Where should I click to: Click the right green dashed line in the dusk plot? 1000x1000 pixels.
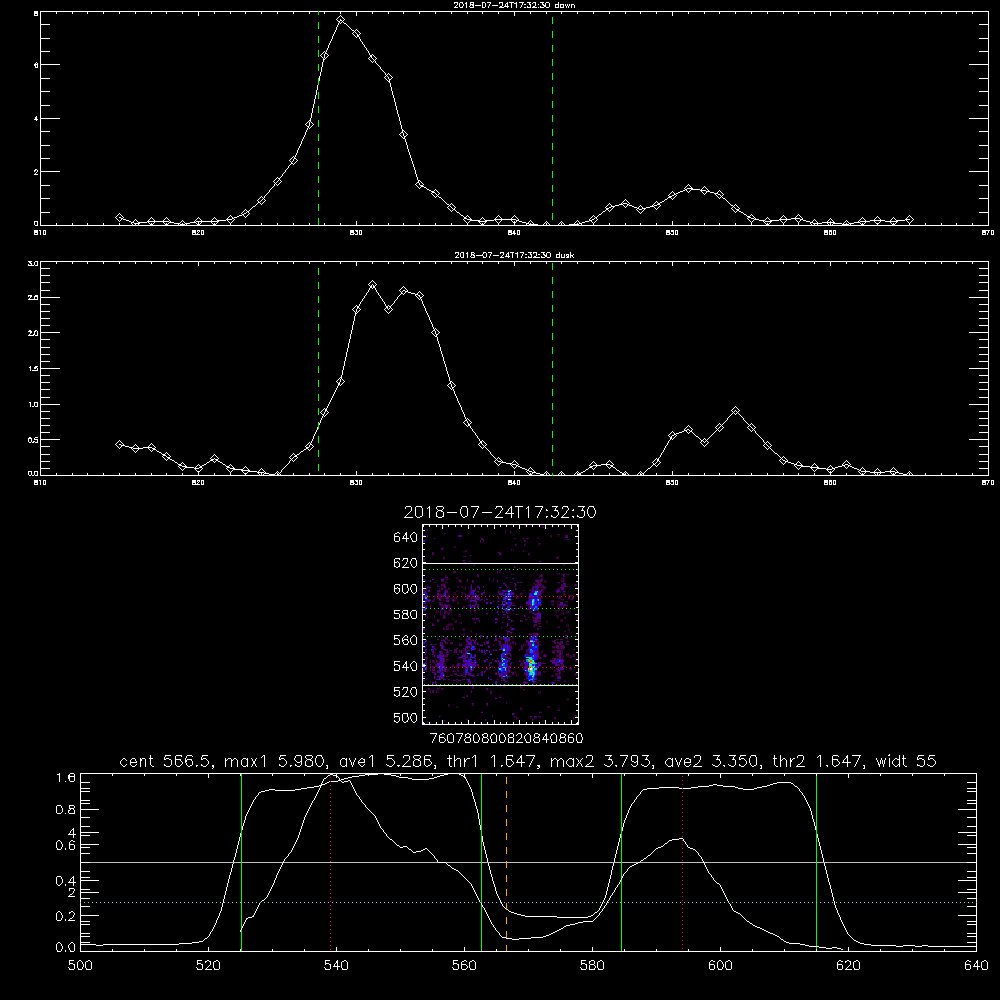(x=552, y=368)
